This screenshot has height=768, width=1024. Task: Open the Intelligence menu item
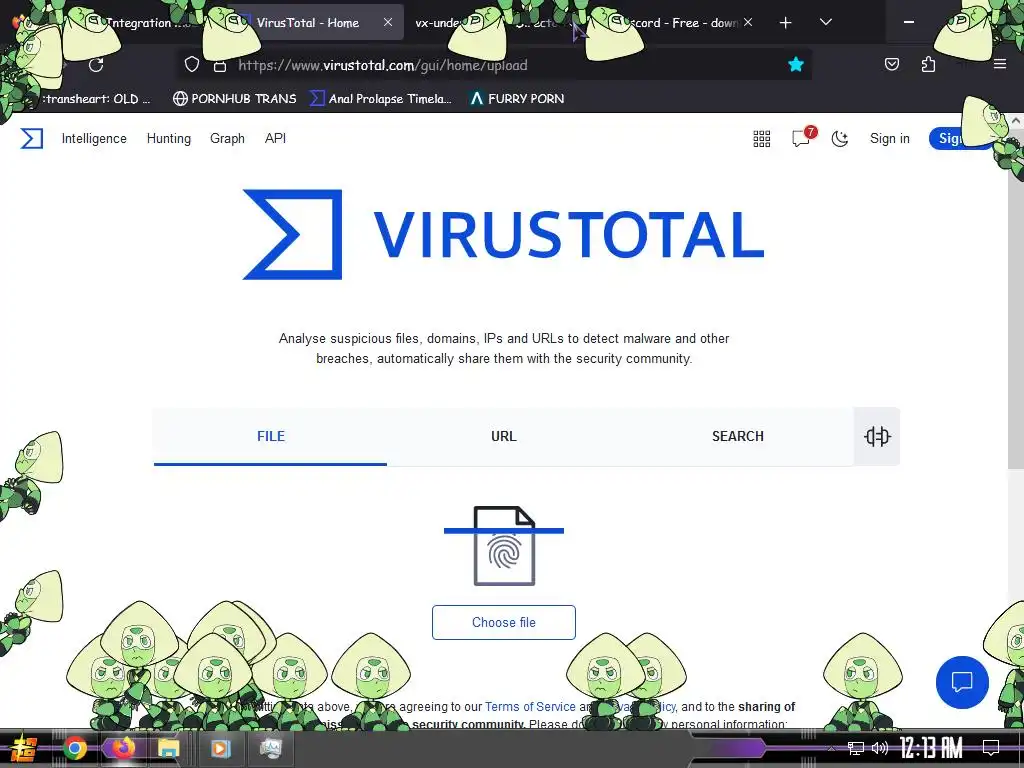[94, 138]
